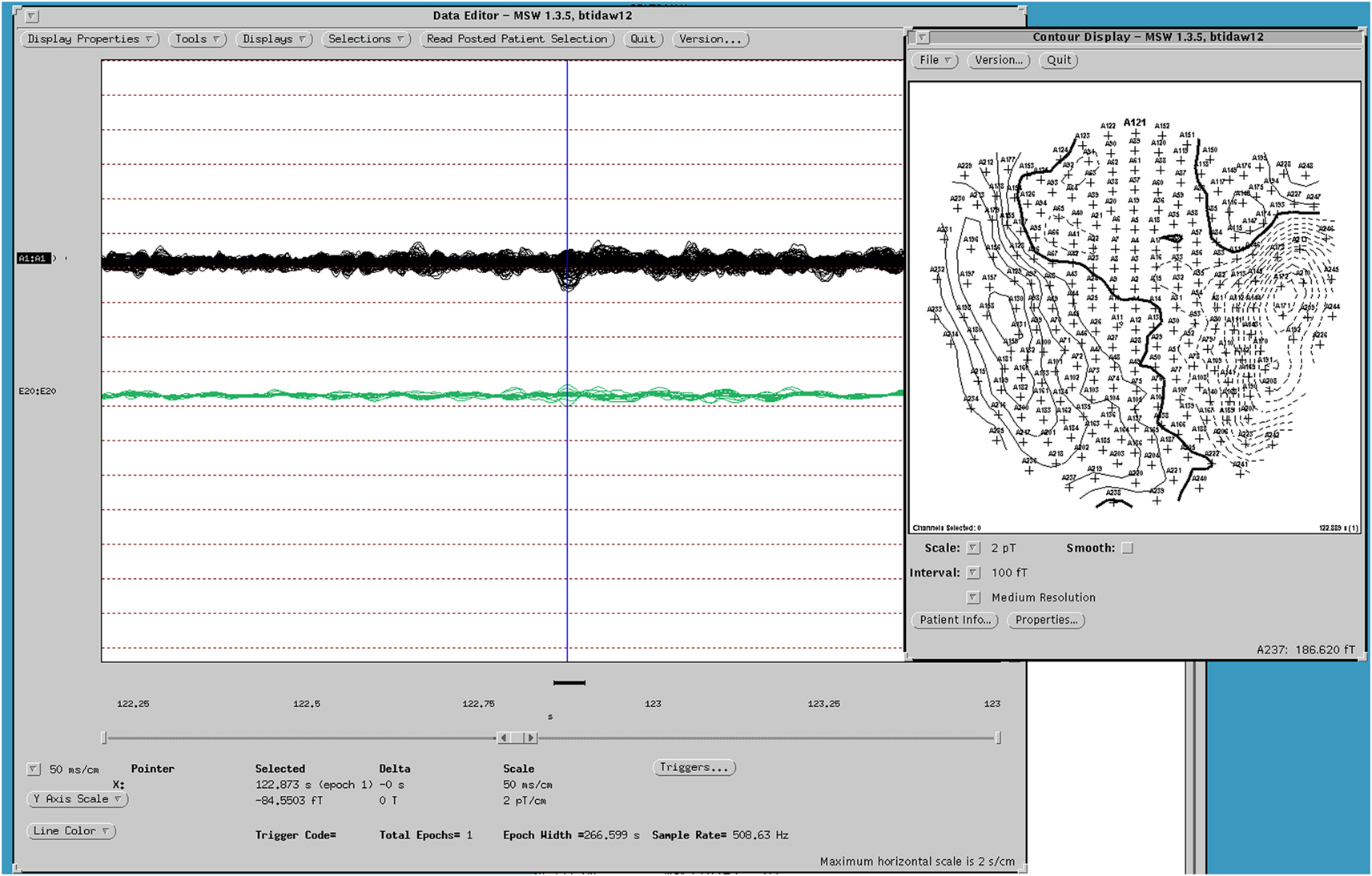
Task: Click the horizontal time scrollbar thumb
Action: tap(517, 738)
